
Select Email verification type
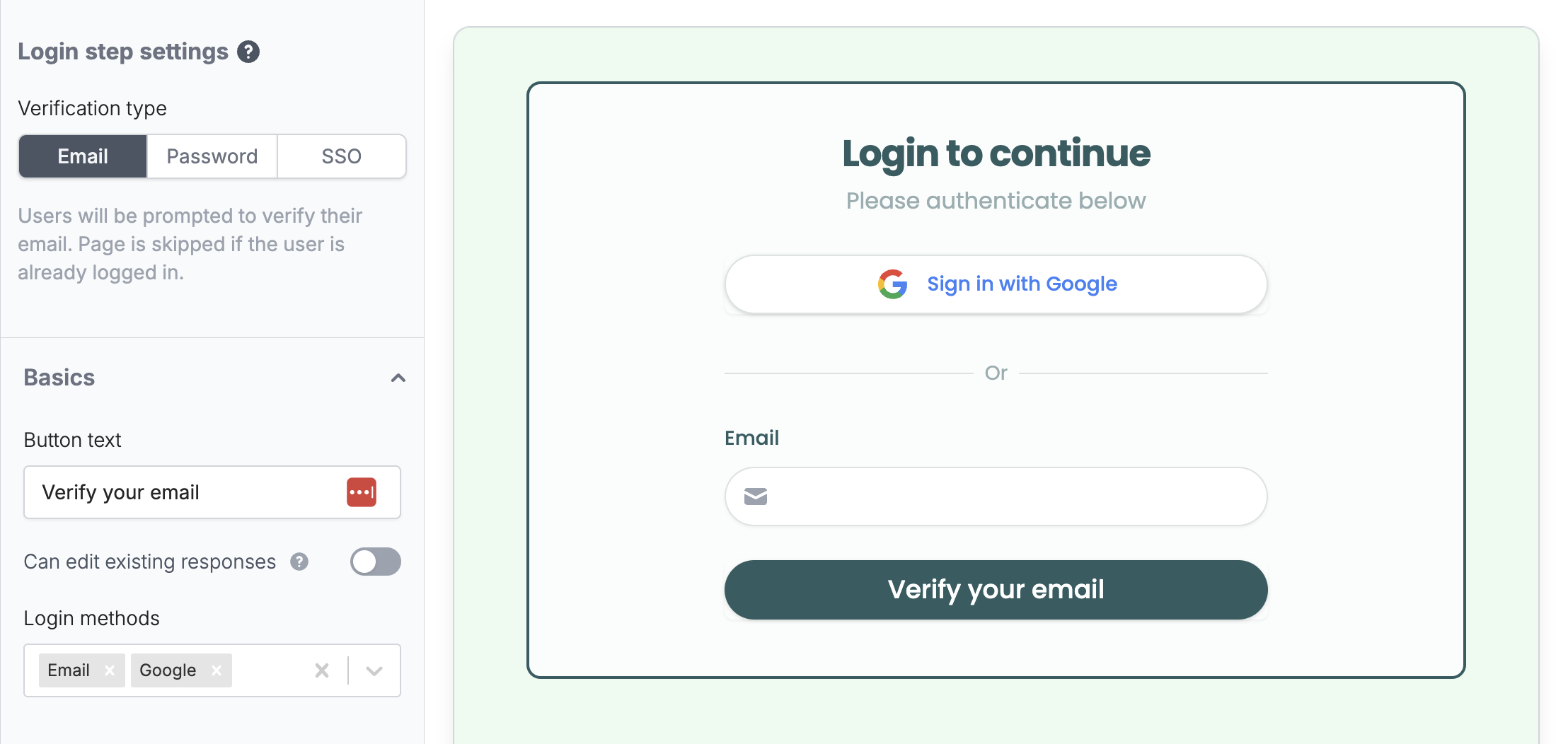click(83, 156)
